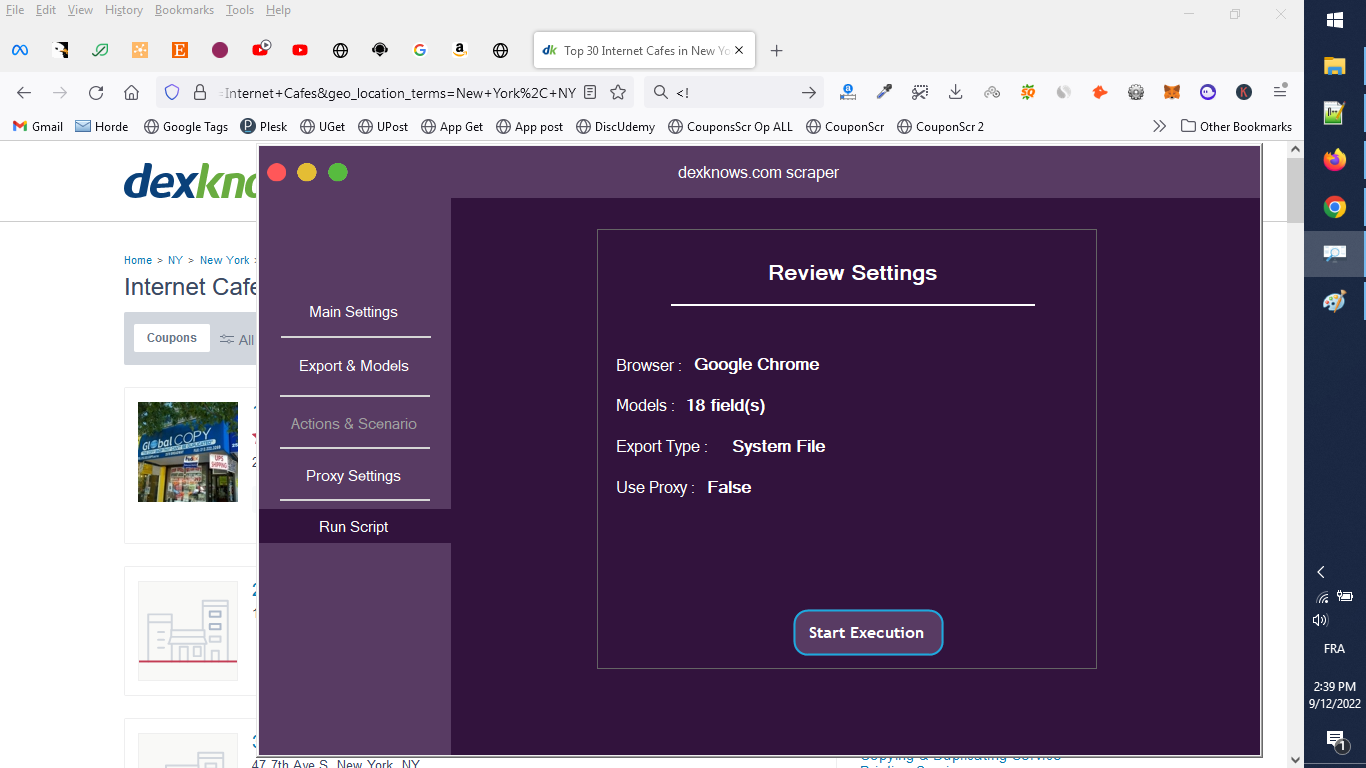Switch to the pinned Amazon tab
This screenshot has width=1366, height=768.
460,50
